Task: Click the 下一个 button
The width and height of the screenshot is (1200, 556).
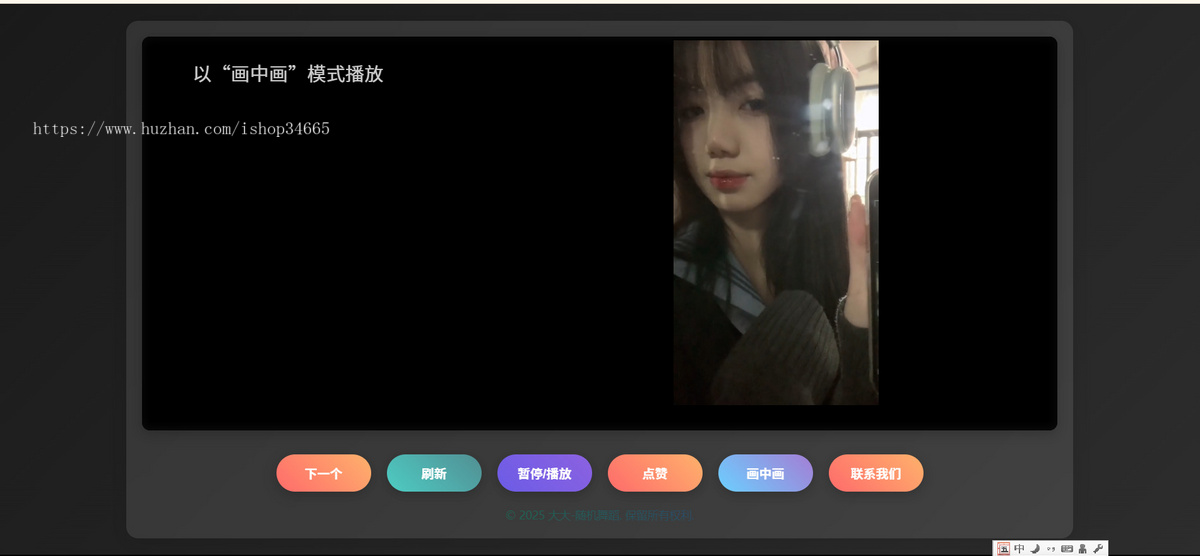Action: click(323, 473)
